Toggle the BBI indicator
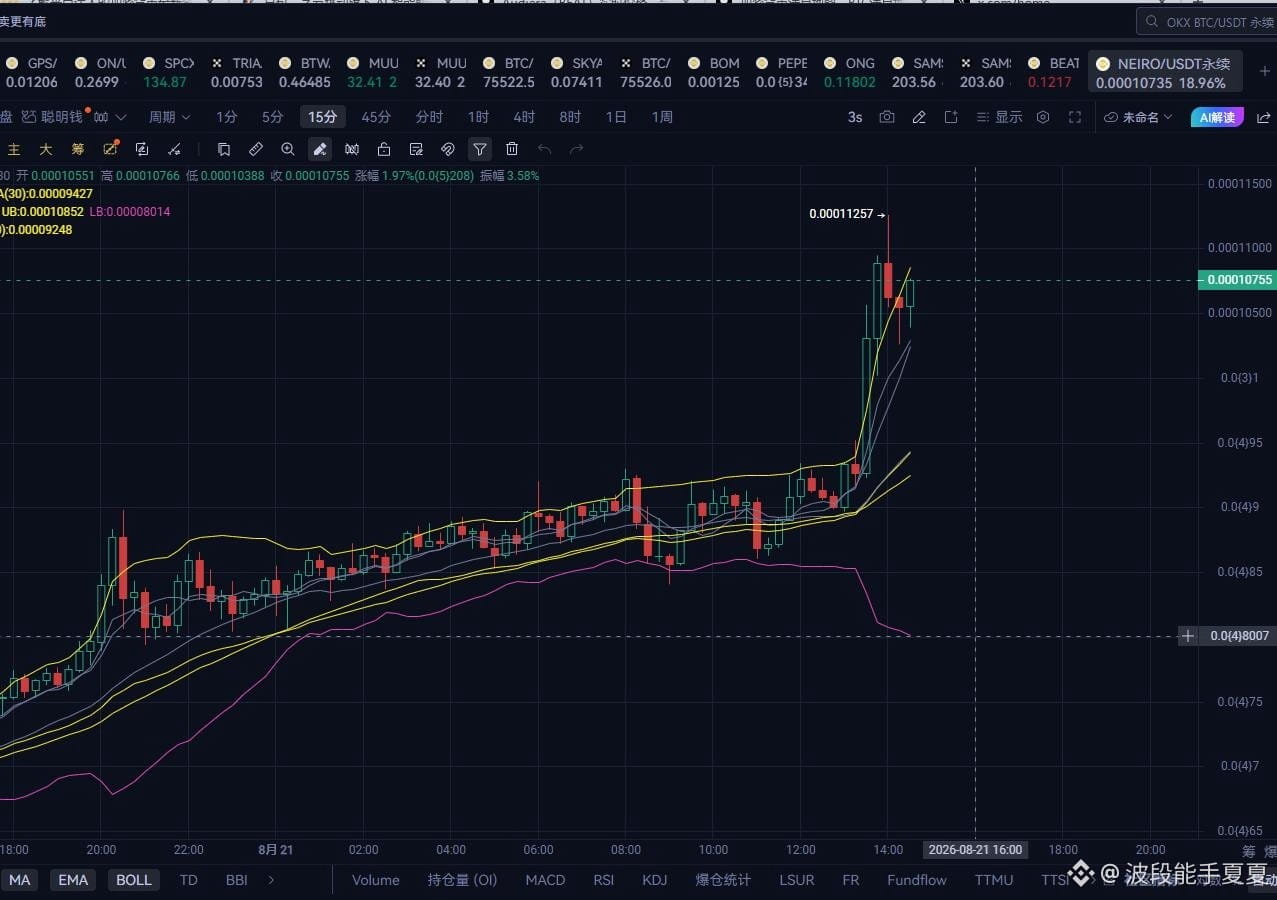The image size is (1277, 900). [237, 880]
